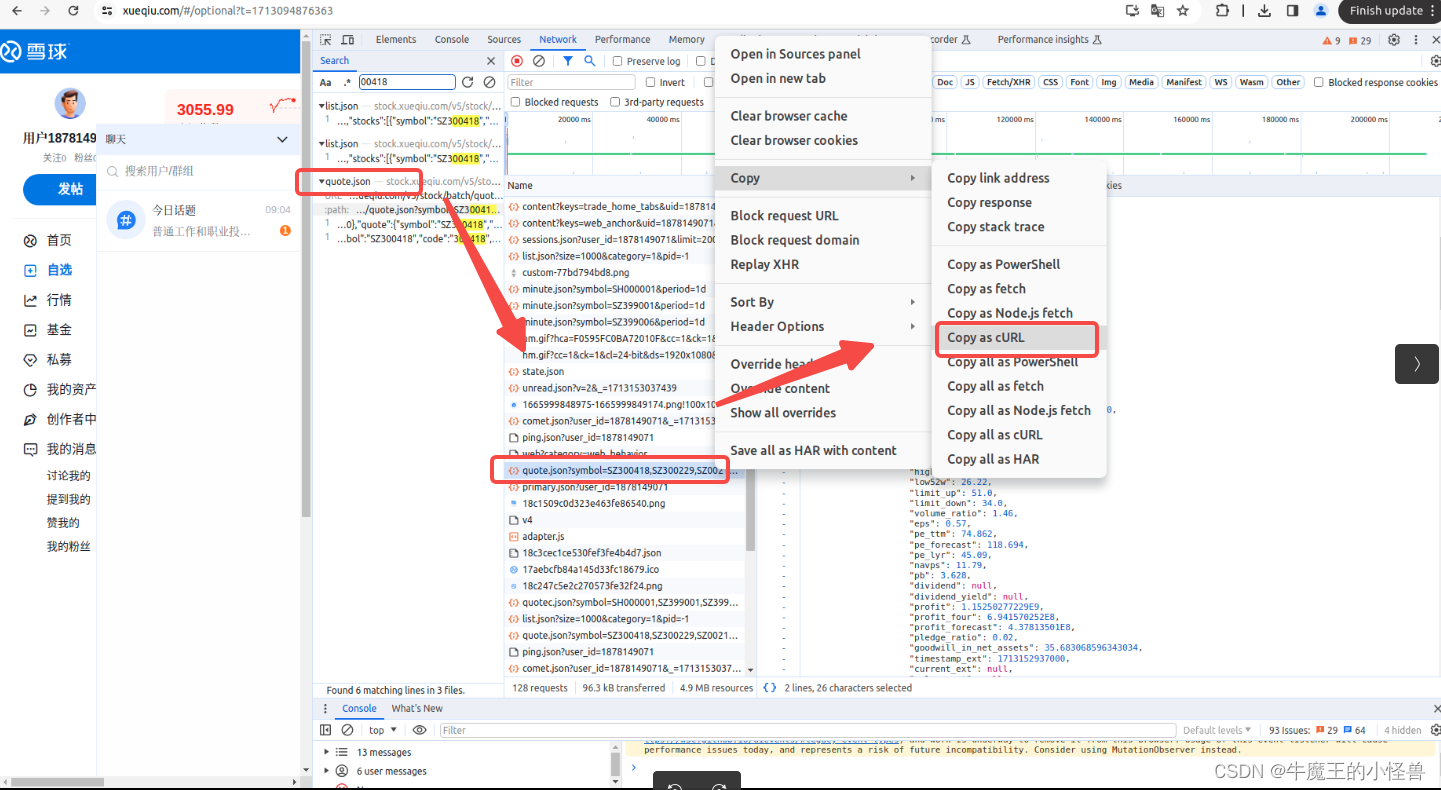Expand the 6 user messages group

(x=327, y=771)
